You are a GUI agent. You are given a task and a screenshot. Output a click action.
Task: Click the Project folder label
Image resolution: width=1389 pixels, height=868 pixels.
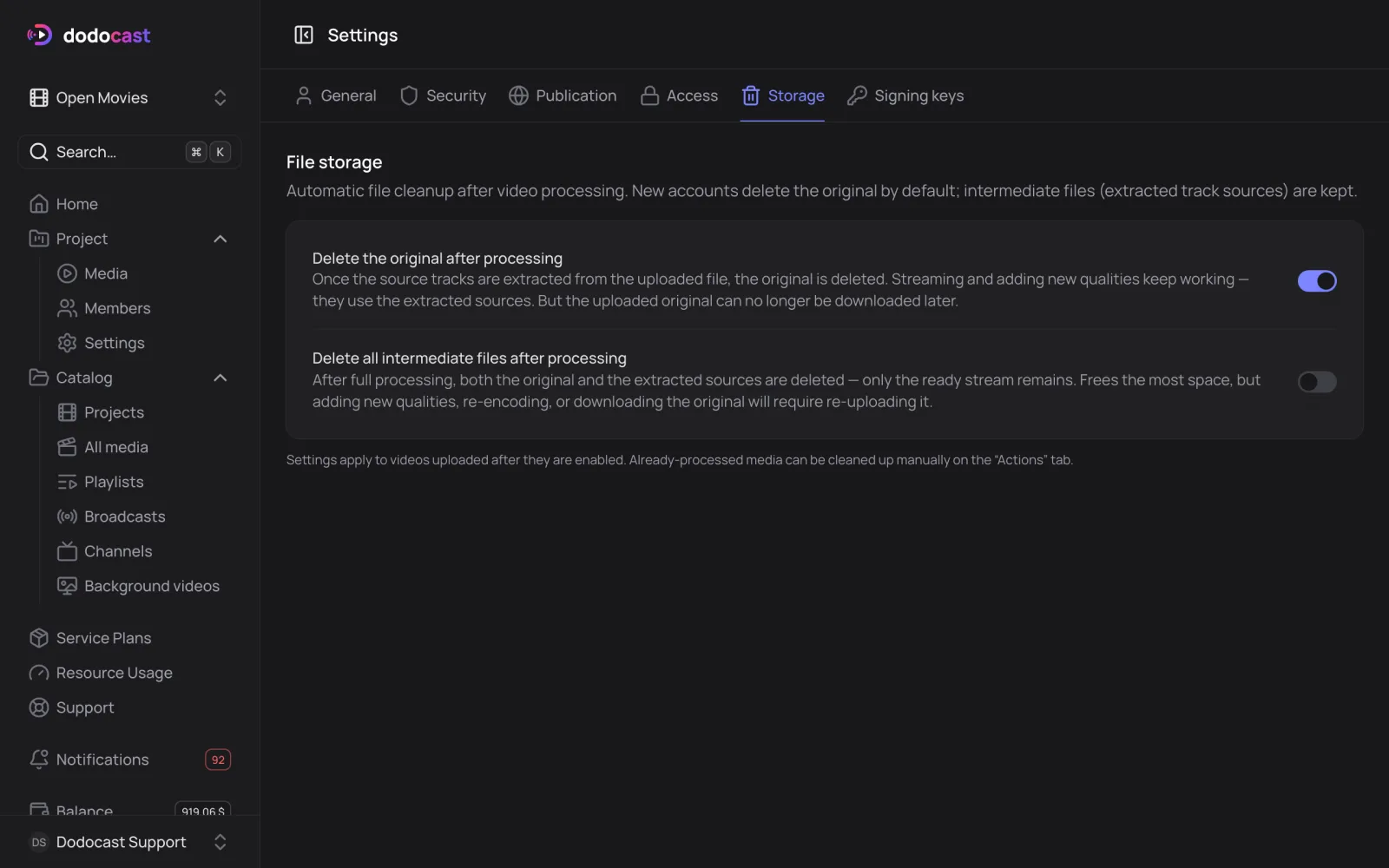(x=82, y=239)
